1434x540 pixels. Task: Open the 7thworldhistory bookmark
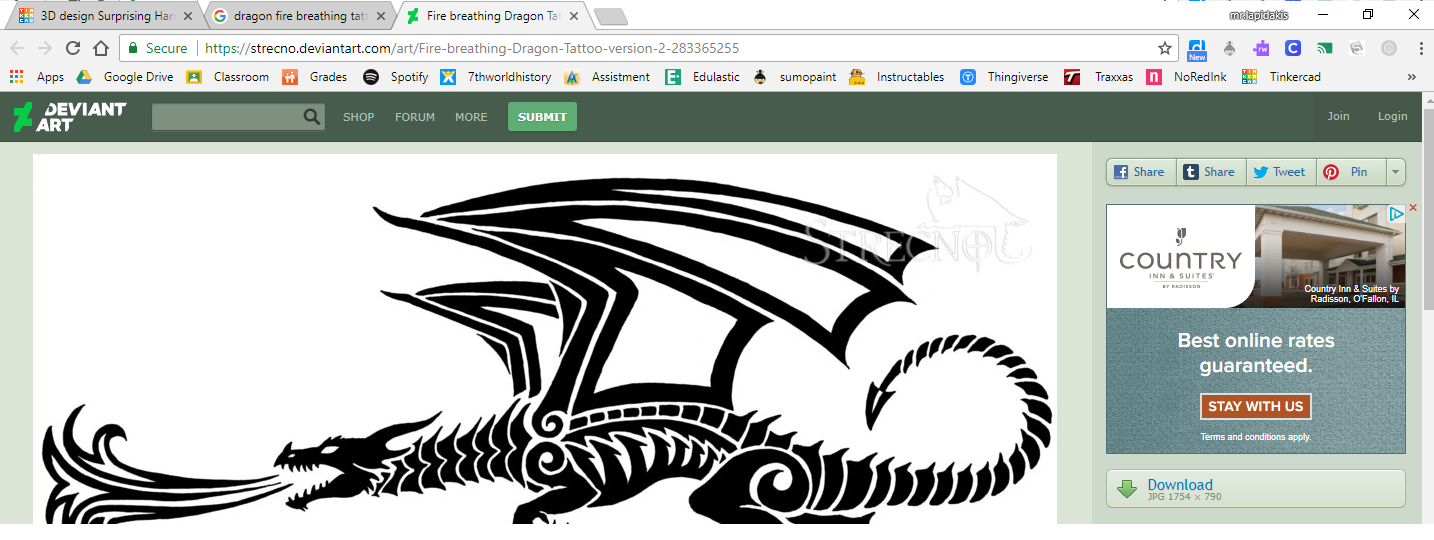point(496,77)
